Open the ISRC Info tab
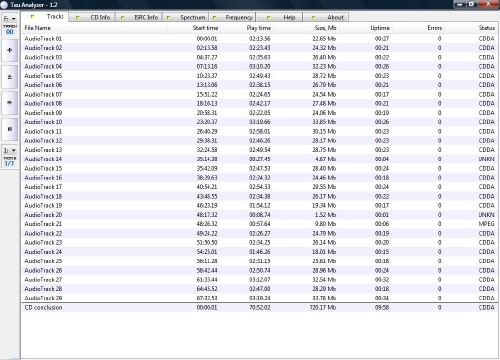Viewport: 500px width, 360px height. pyautogui.click(x=138, y=17)
